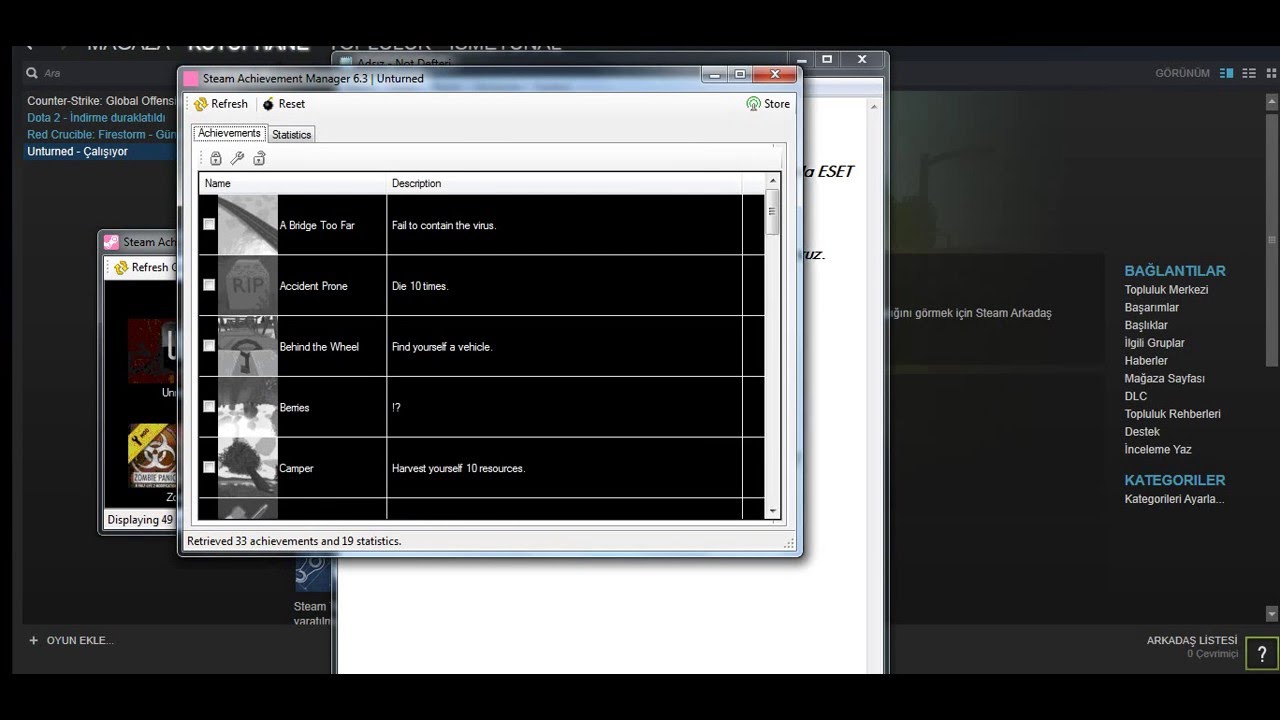Image resolution: width=1280 pixels, height=720 pixels.
Task: Open the Topluluk Rehberleri link
Action: click(1172, 414)
